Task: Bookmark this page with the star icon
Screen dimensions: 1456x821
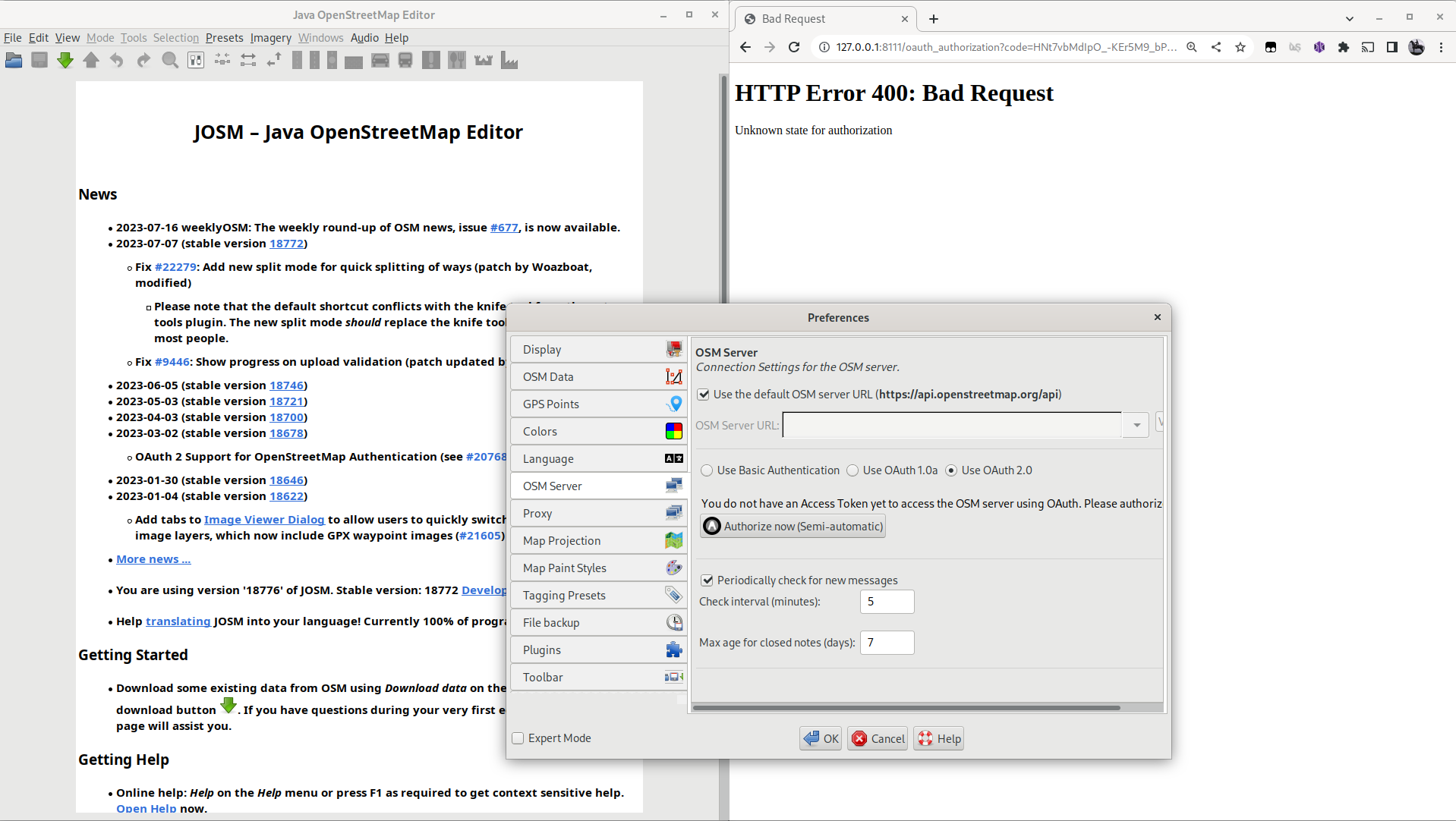Action: (x=1240, y=47)
